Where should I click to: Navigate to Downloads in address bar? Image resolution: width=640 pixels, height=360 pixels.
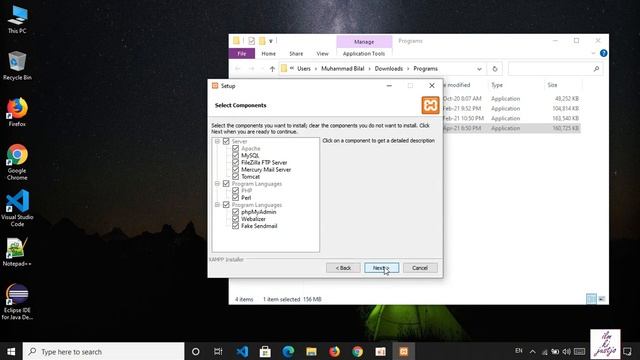pos(389,69)
